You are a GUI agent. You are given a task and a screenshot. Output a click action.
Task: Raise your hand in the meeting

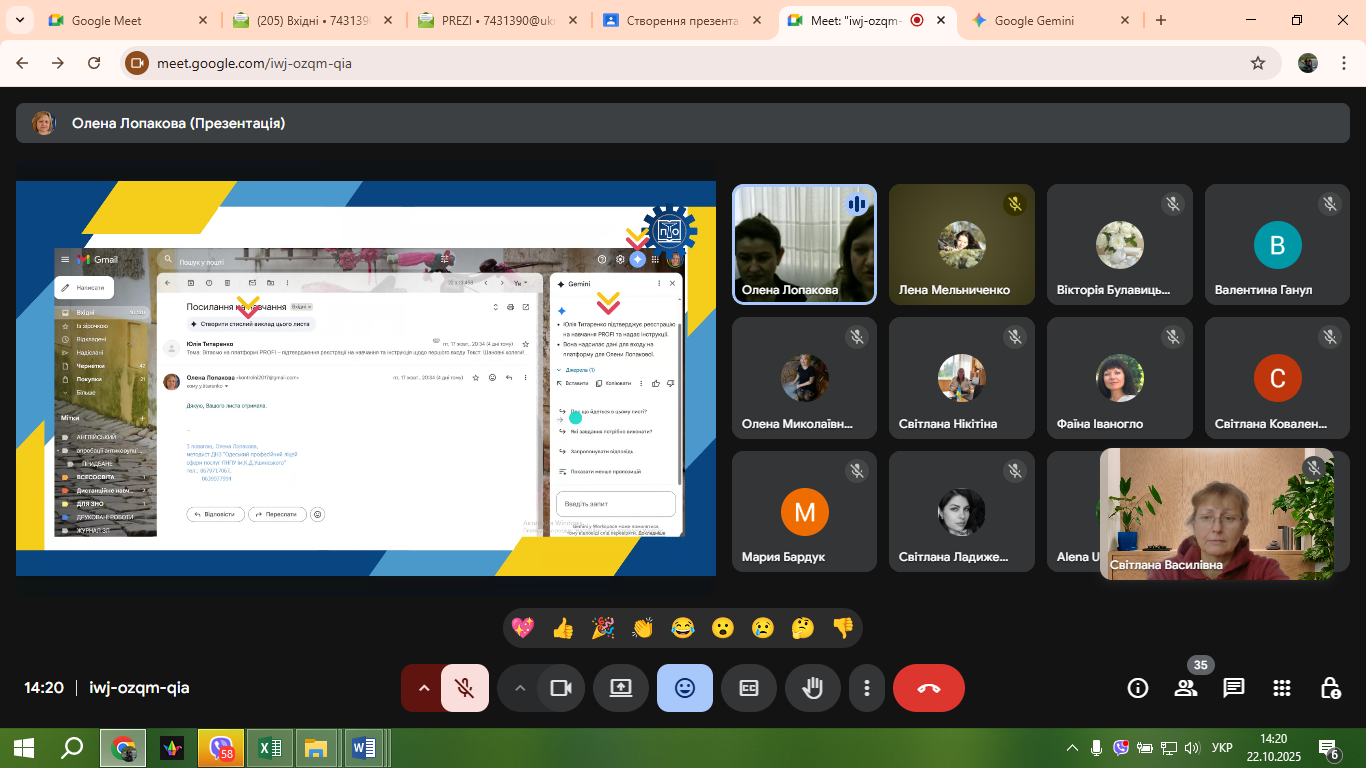pyautogui.click(x=812, y=688)
